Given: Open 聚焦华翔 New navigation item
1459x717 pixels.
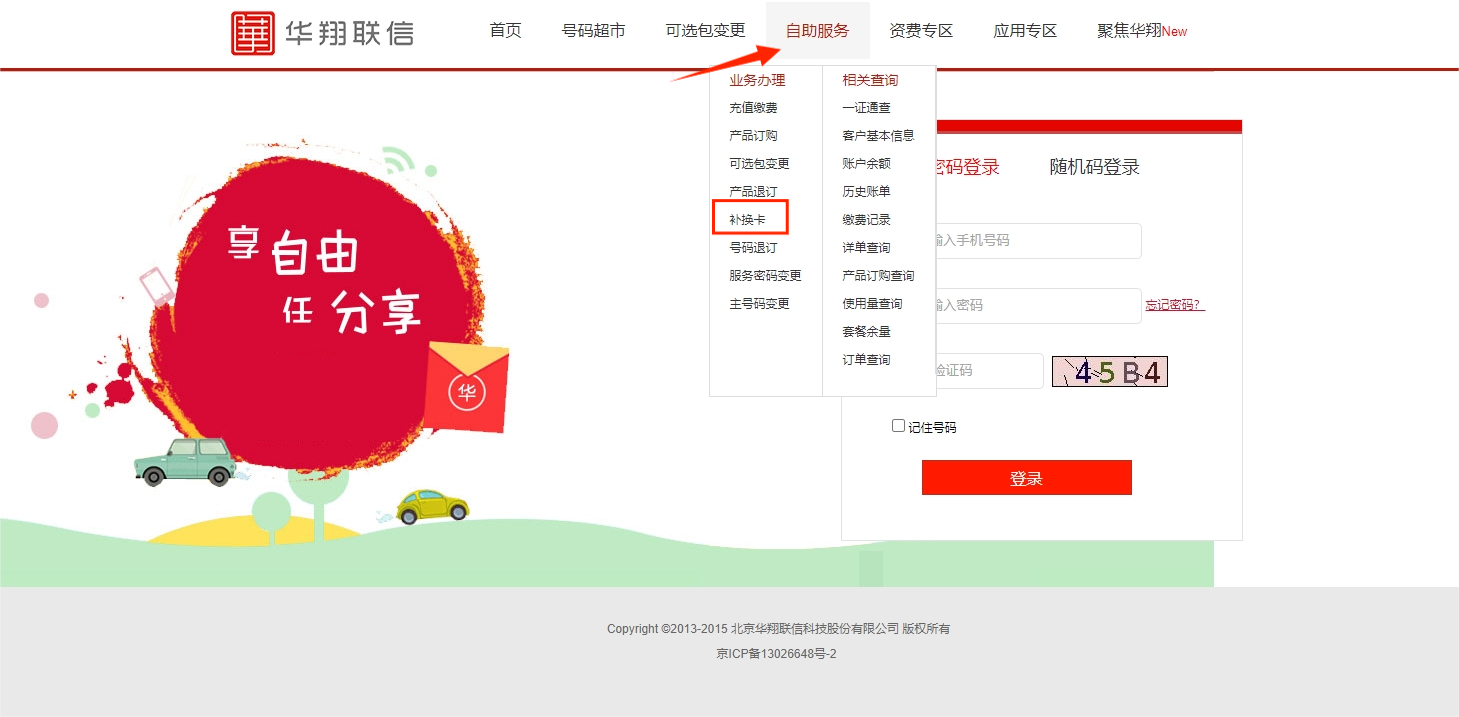Looking at the screenshot, I should coord(1142,31).
